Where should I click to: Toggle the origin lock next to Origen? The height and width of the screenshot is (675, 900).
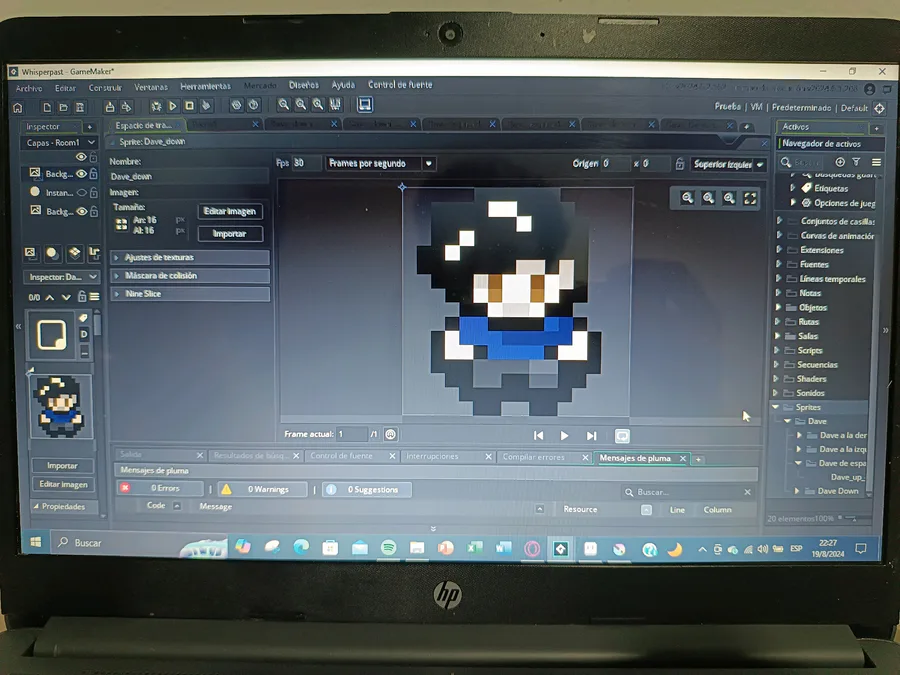point(680,164)
